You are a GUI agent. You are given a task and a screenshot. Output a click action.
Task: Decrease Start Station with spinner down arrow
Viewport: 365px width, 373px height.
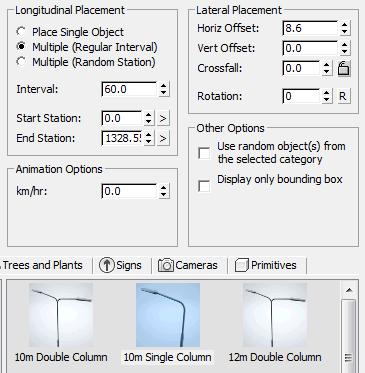(149, 122)
